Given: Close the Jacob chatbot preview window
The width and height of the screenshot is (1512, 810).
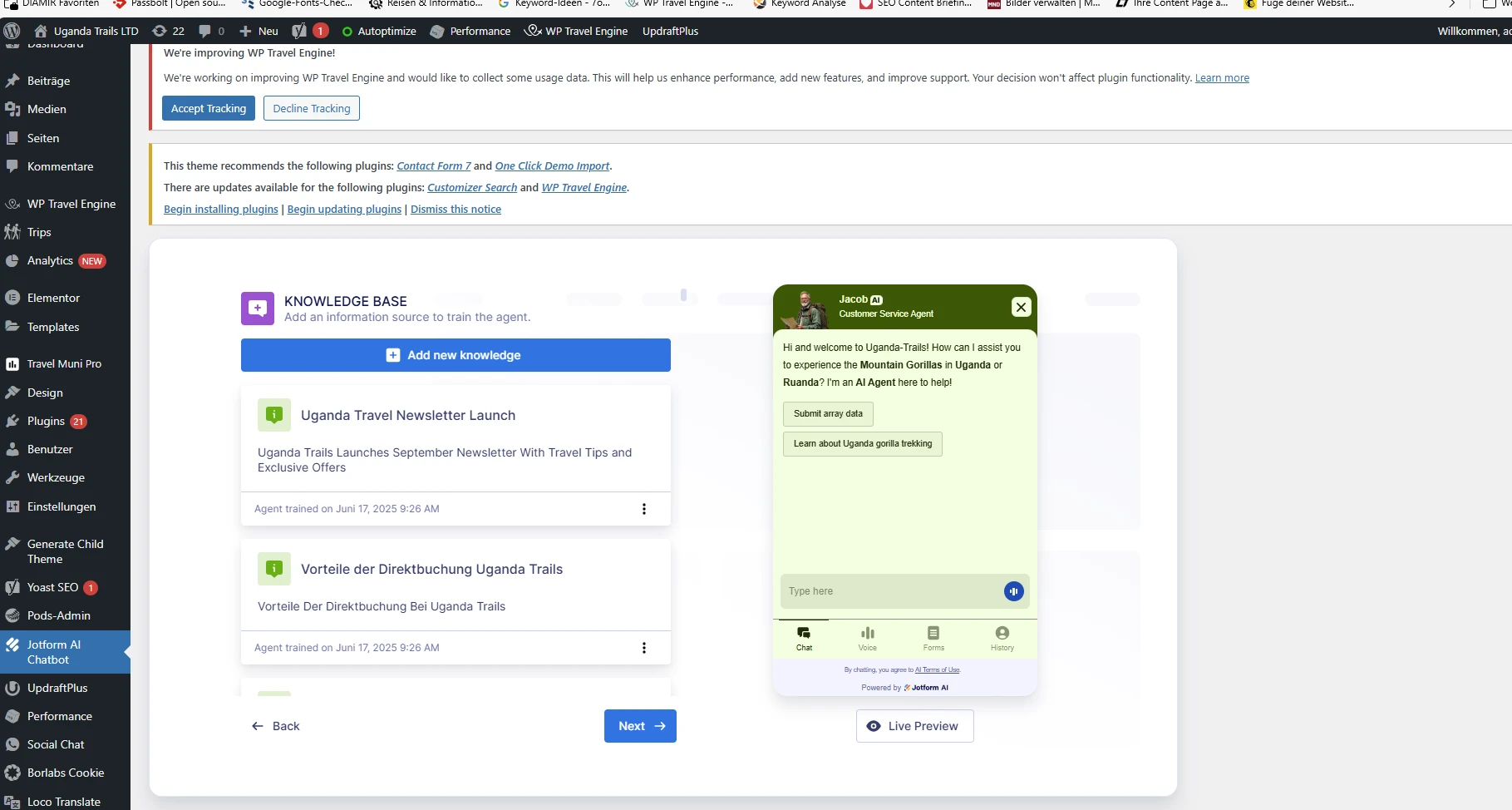Looking at the screenshot, I should [1021, 307].
